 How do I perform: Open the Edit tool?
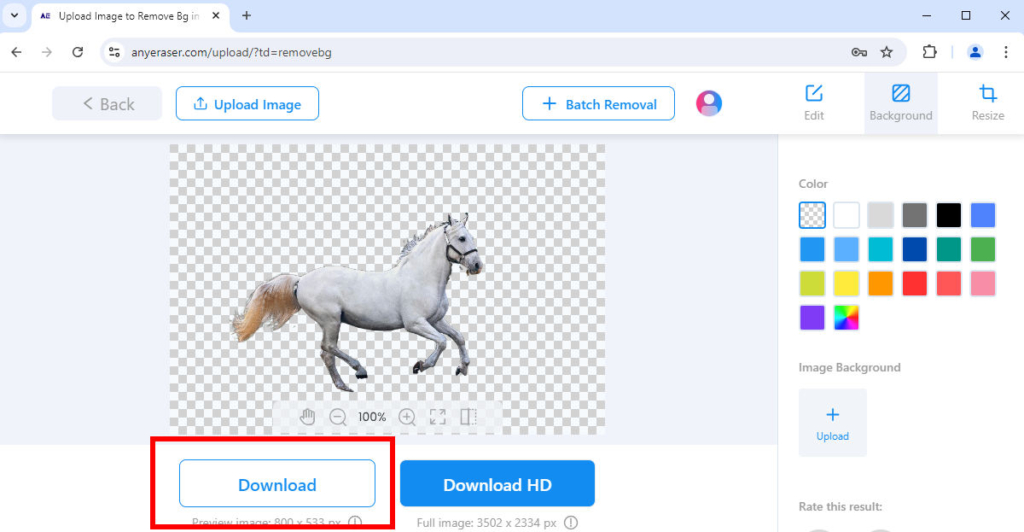[814, 103]
